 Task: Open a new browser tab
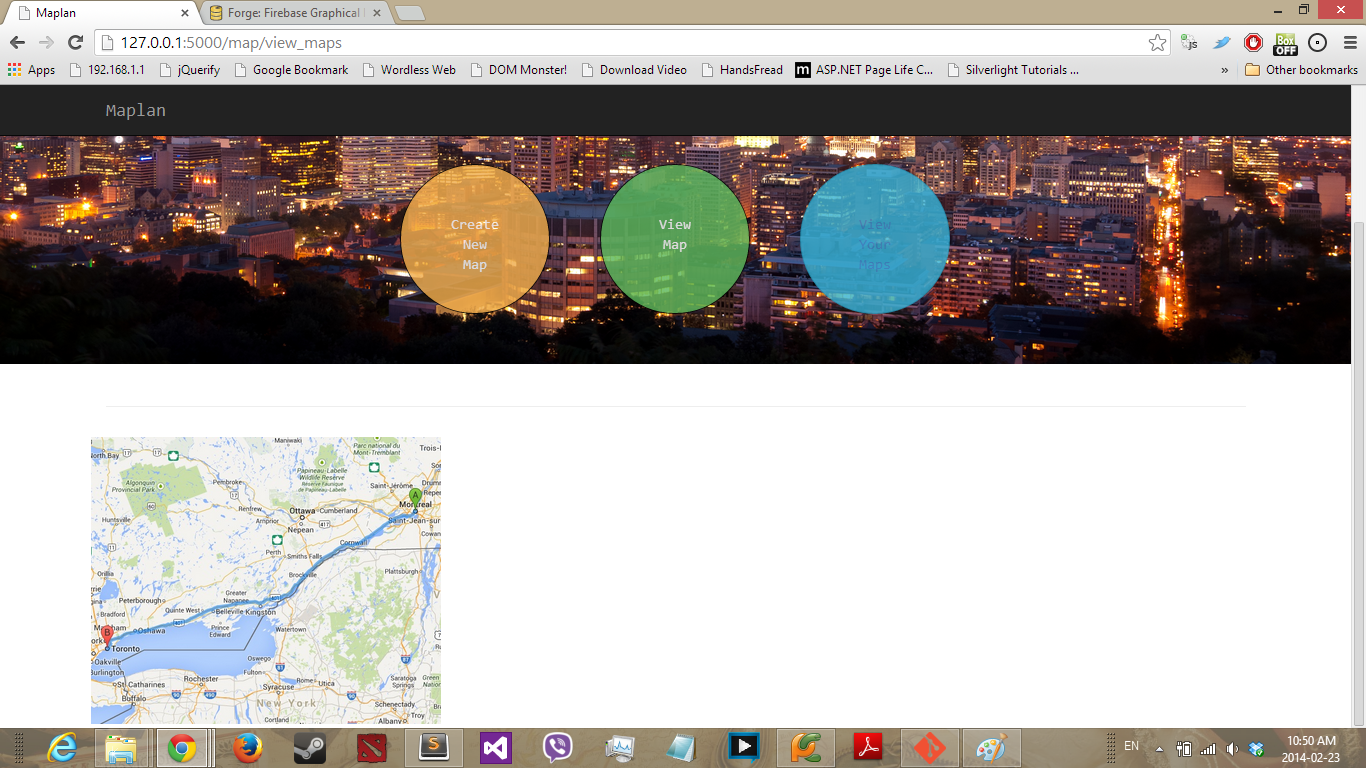click(410, 13)
